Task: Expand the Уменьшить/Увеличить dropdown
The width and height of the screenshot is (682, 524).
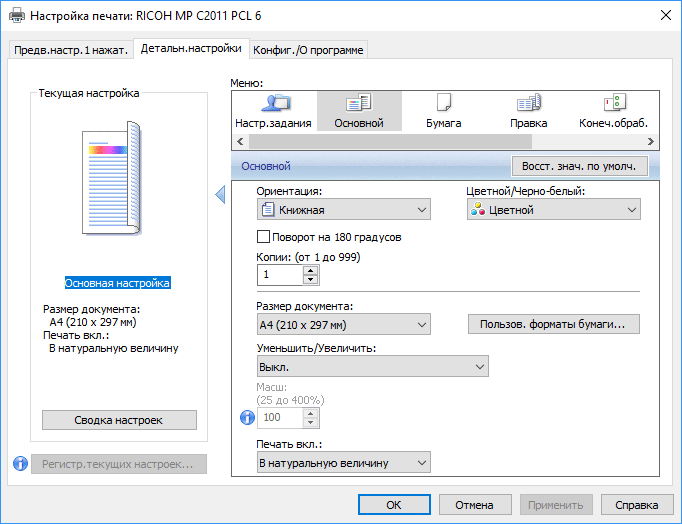Action: 373,366
